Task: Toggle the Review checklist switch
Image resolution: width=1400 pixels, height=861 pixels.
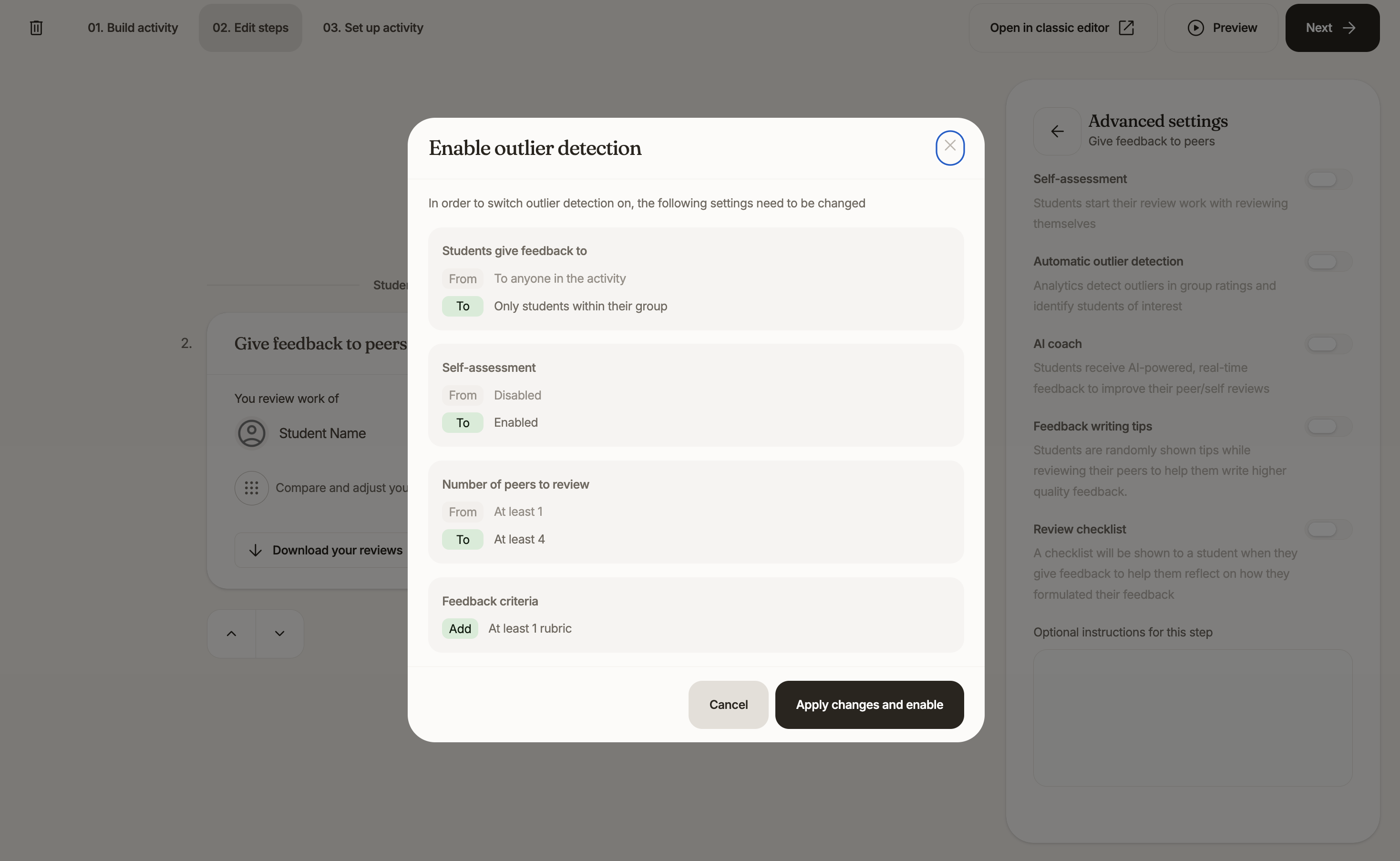Action: click(x=1329, y=530)
